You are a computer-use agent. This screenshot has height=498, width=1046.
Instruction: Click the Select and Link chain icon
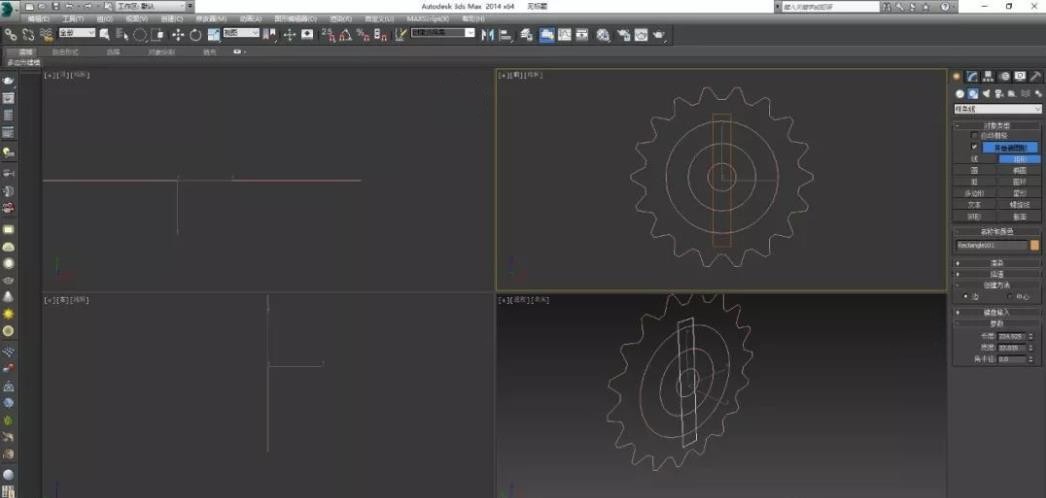click(10, 35)
